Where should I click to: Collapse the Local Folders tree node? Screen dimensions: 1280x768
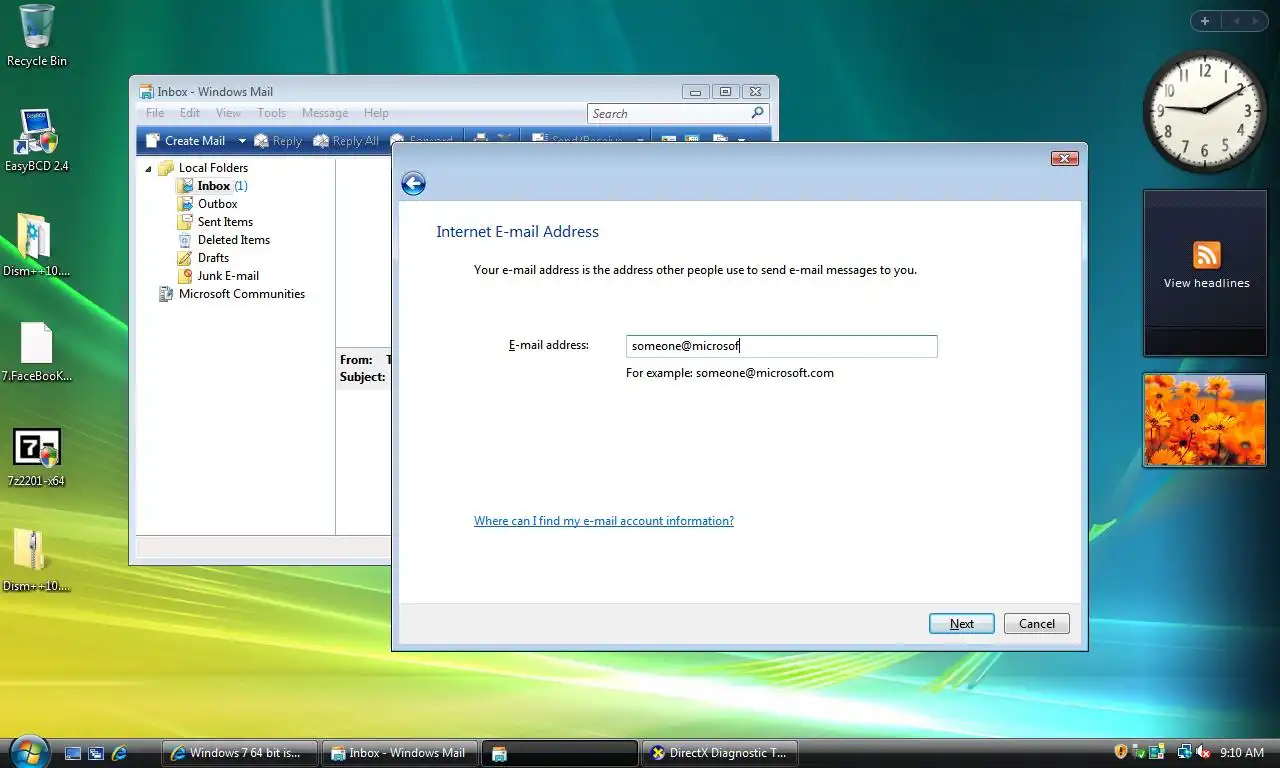tap(148, 169)
